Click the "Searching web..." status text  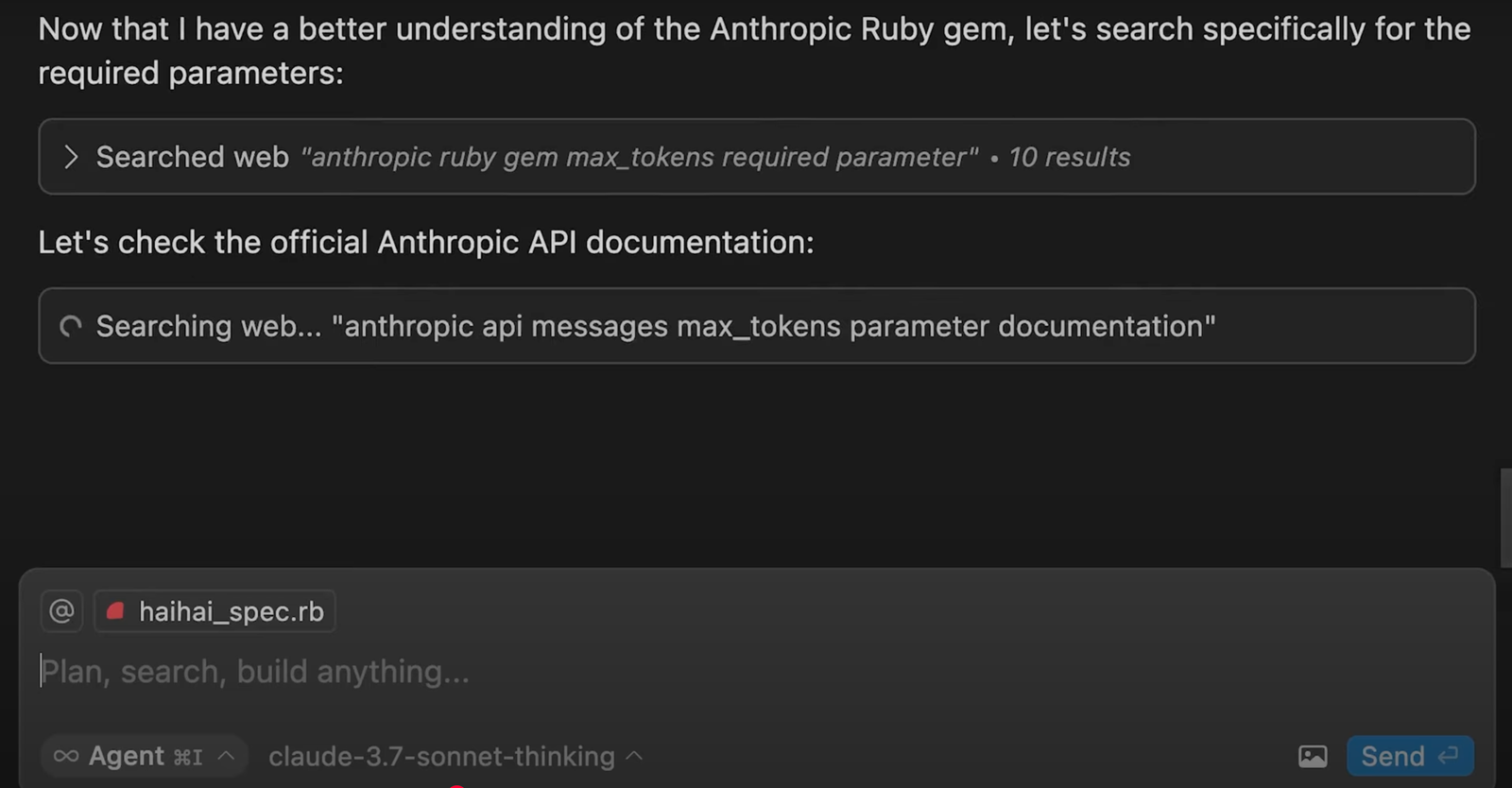coord(208,326)
